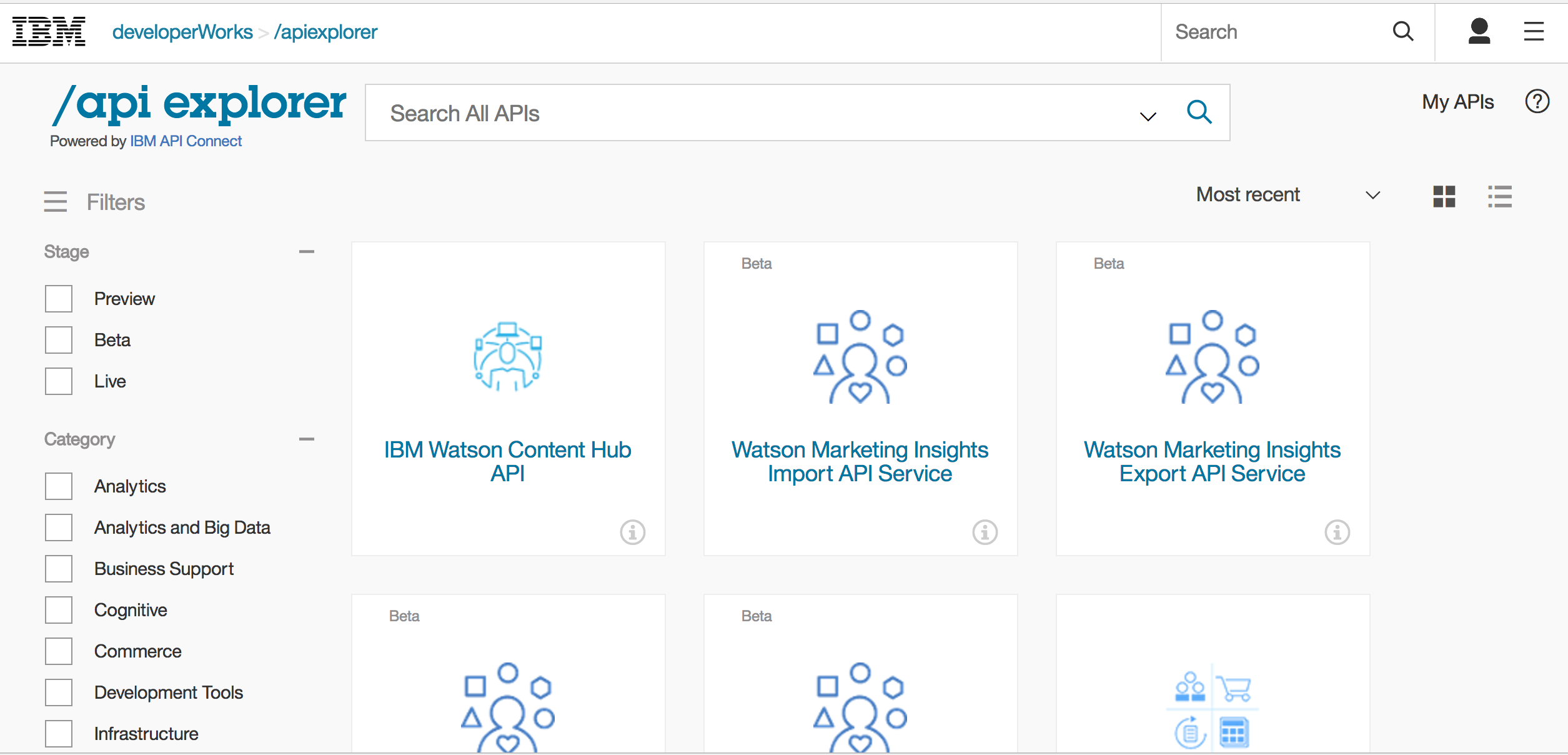Screen dimensions: 1568x755
Task: Open the header hamburger menu
Action: (1534, 31)
